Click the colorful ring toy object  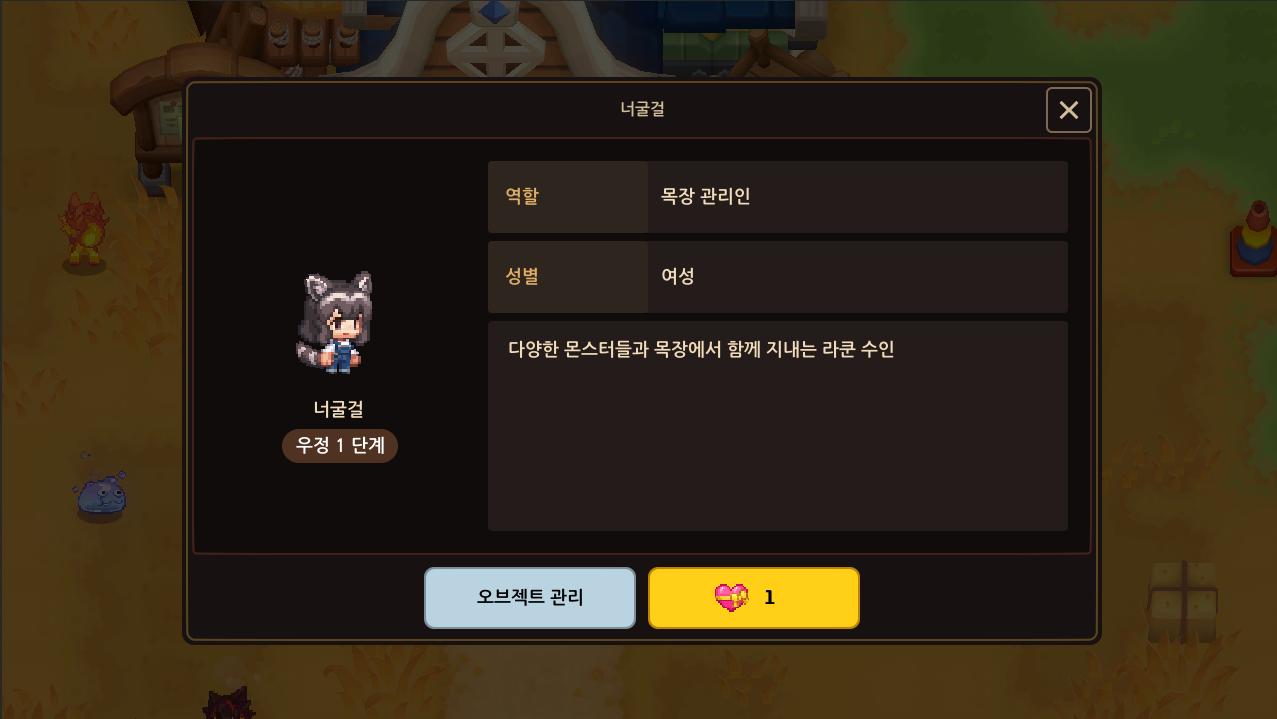(x=1255, y=238)
